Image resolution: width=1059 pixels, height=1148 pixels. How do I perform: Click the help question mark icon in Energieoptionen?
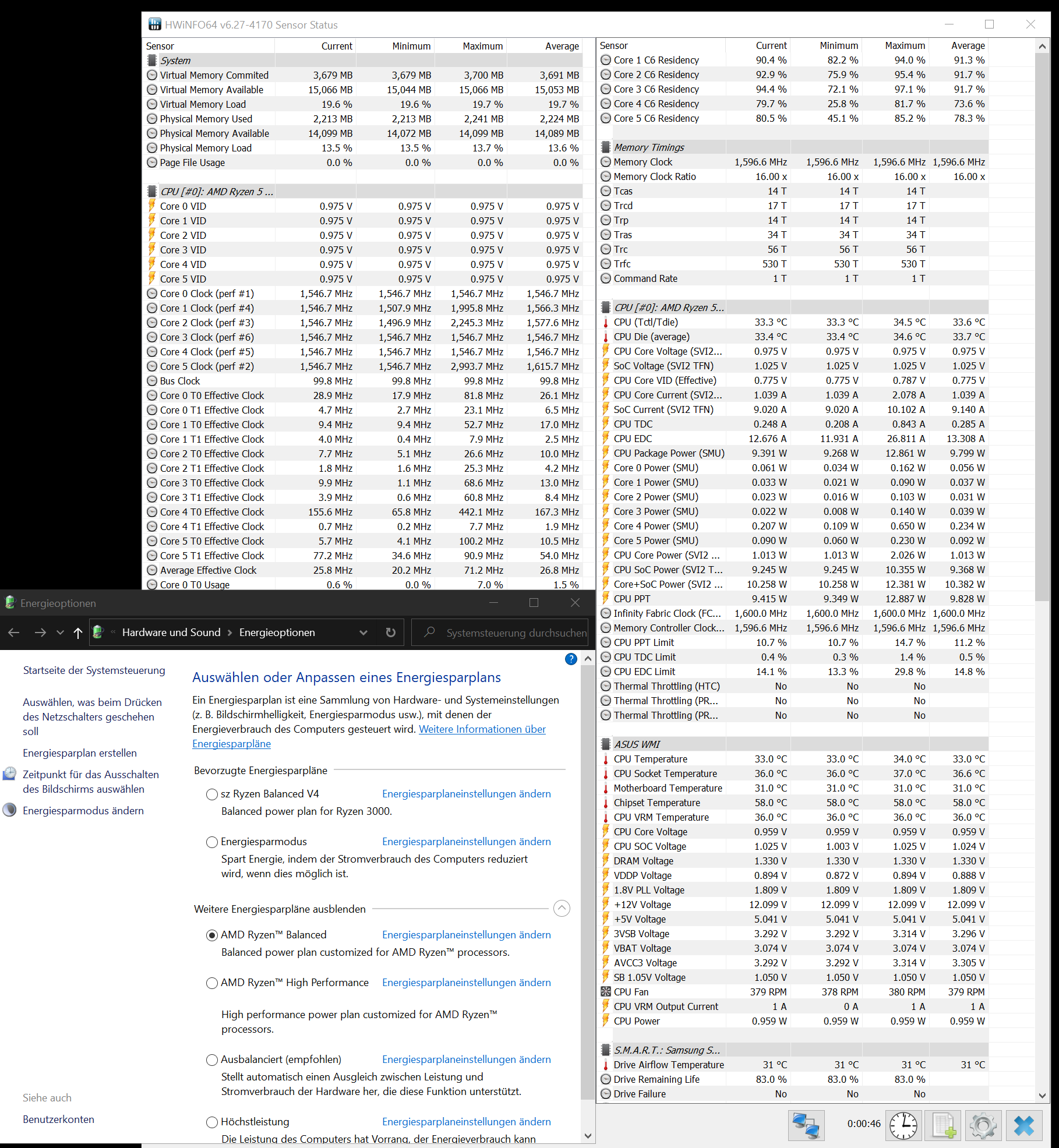tap(571, 659)
